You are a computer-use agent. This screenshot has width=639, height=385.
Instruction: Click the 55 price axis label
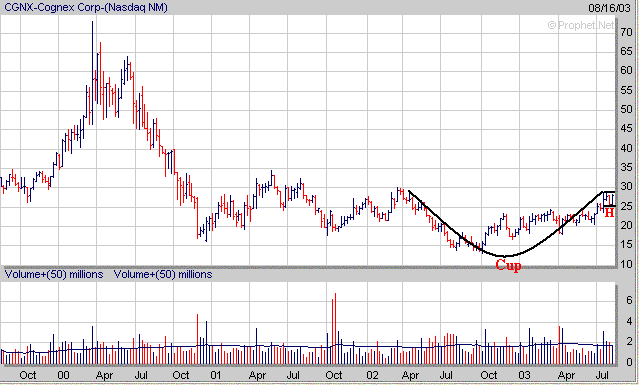[x=626, y=90]
